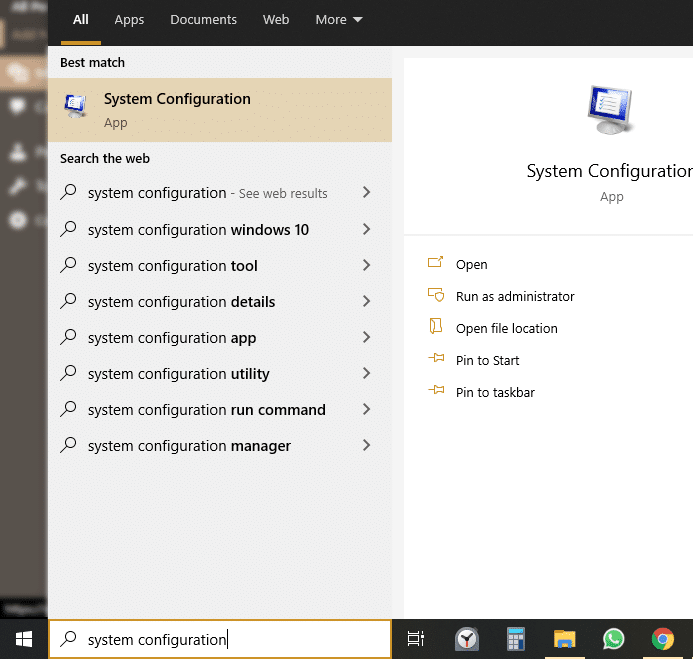The image size is (693, 659).
Task: Expand the 'system configuration tool' suggestion arrow
Action: [366, 266]
